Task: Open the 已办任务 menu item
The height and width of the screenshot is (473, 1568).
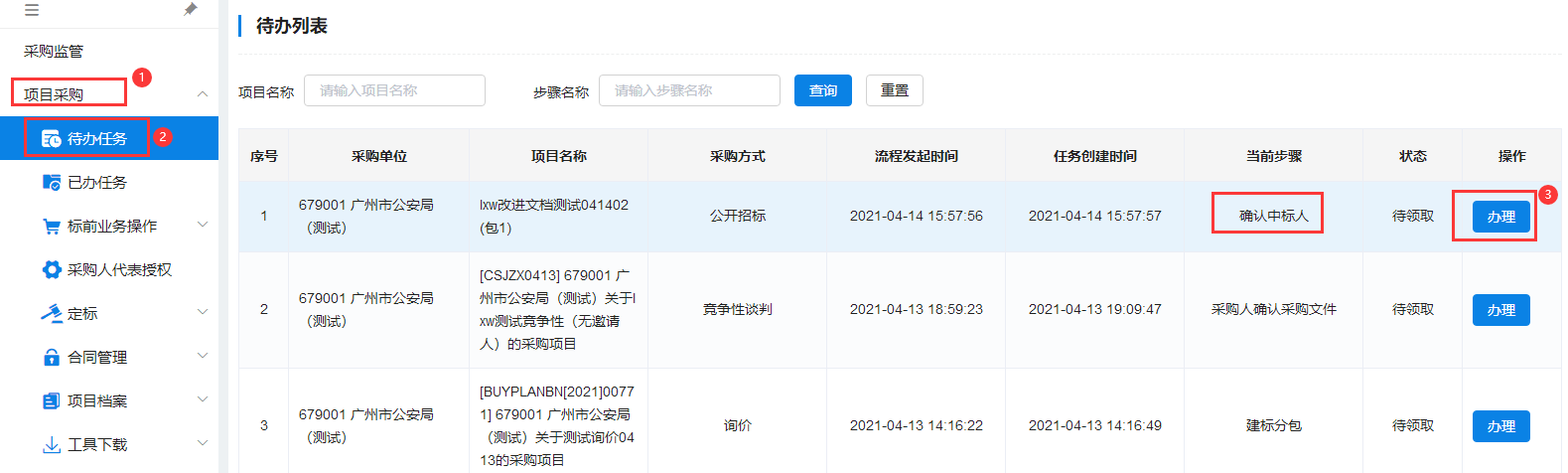Action: [97, 182]
